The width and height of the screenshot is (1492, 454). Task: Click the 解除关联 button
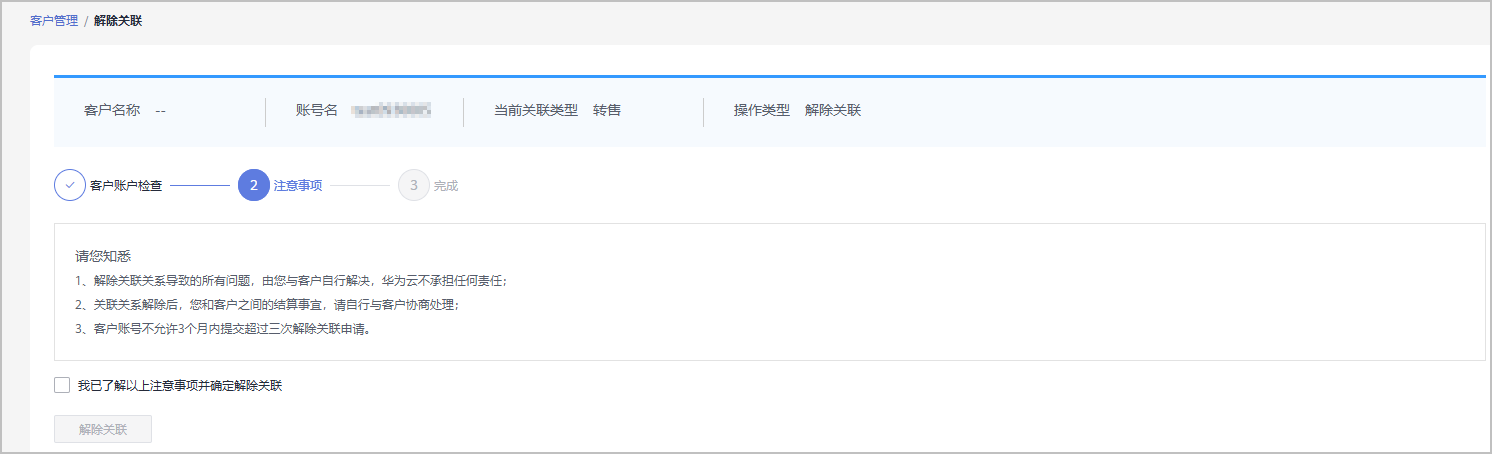[x=103, y=429]
